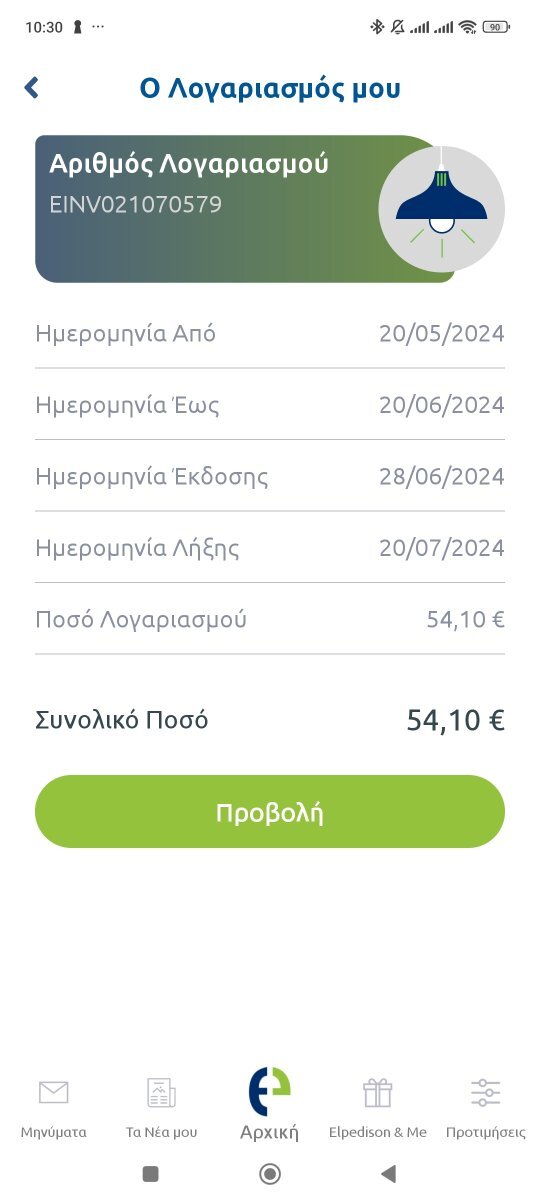The height and width of the screenshot is (1200, 540).
Task: Tap the Android back triangle button
Action: tap(388, 1173)
